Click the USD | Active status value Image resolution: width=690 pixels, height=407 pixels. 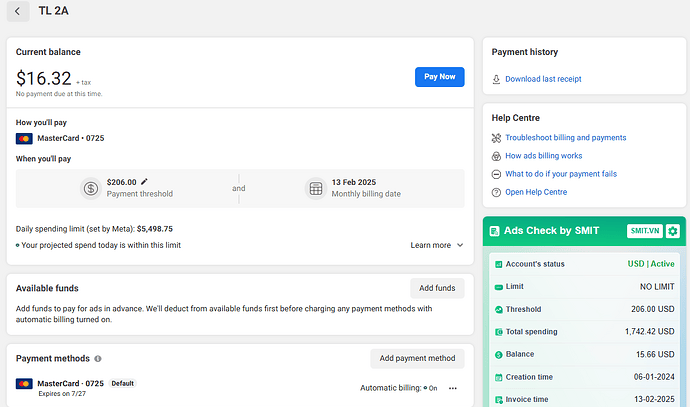[x=651, y=264]
